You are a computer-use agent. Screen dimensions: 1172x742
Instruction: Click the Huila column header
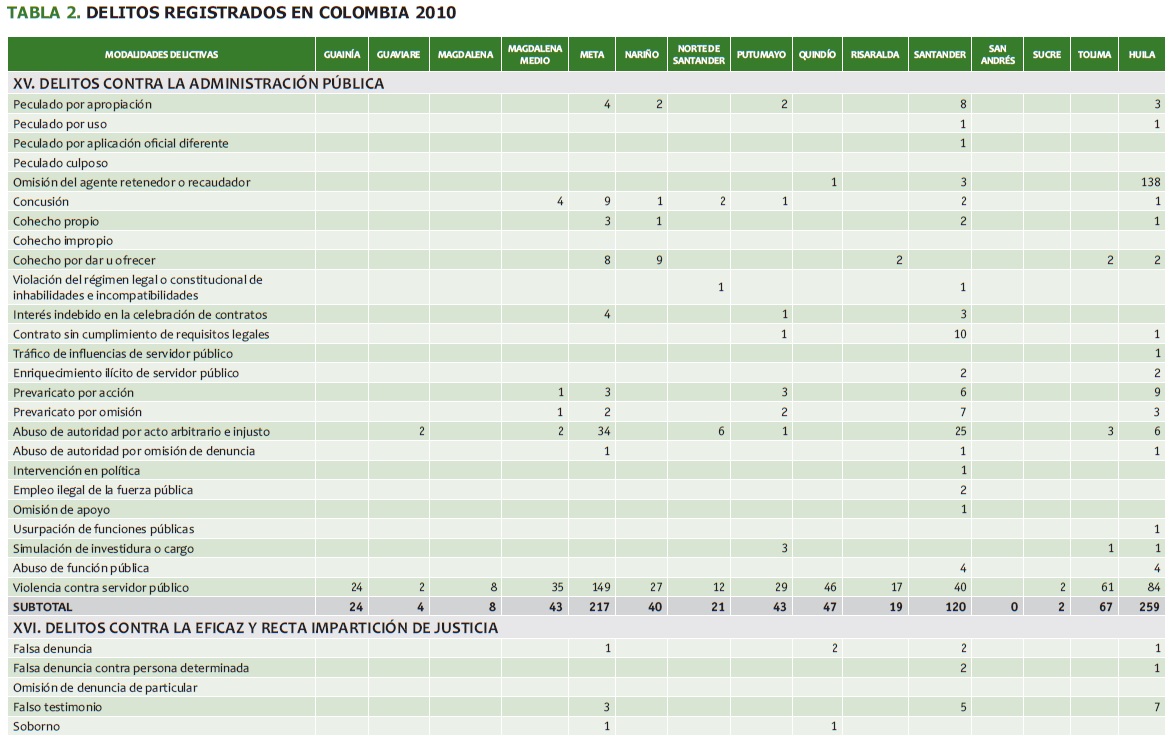tap(1141, 55)
